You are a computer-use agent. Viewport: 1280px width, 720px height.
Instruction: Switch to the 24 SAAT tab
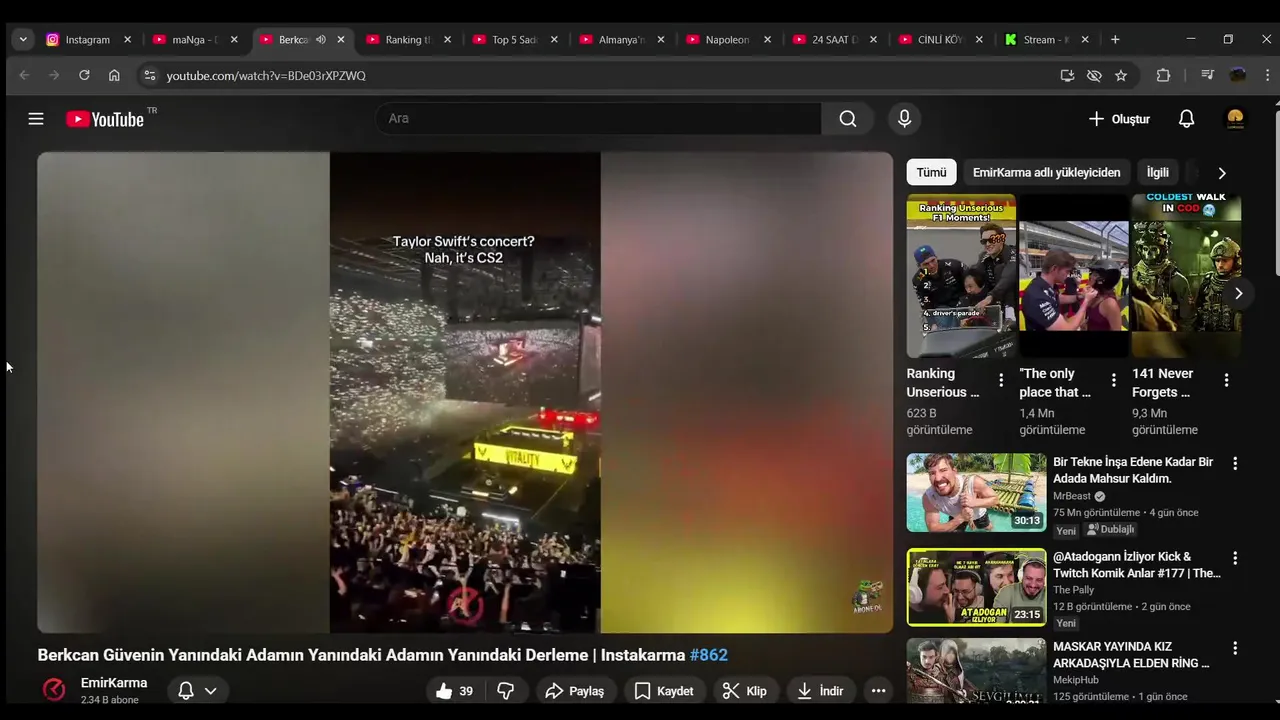[834, 40]
